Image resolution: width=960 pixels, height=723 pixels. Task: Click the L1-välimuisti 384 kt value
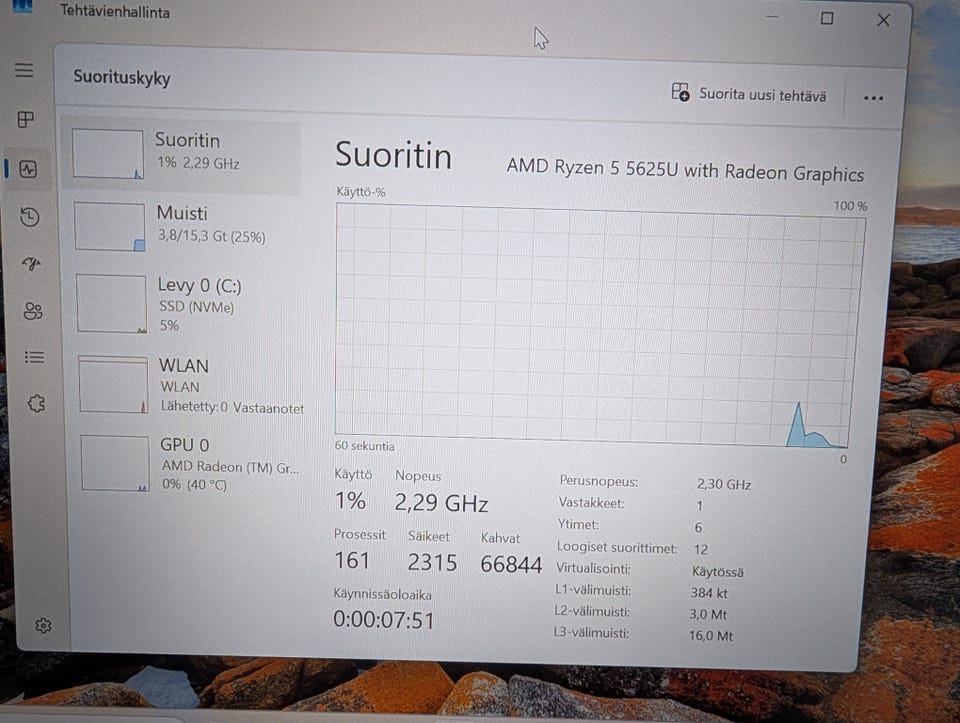[x=709, y=593]
